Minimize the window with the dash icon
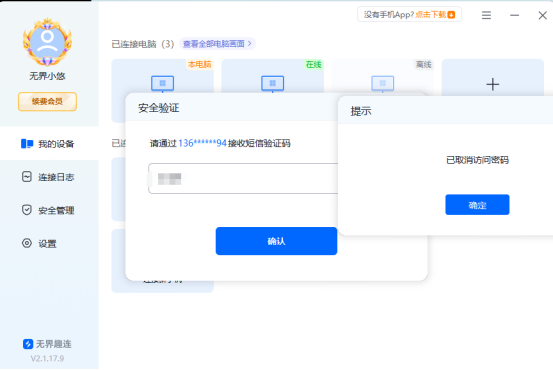 [515, 15]
